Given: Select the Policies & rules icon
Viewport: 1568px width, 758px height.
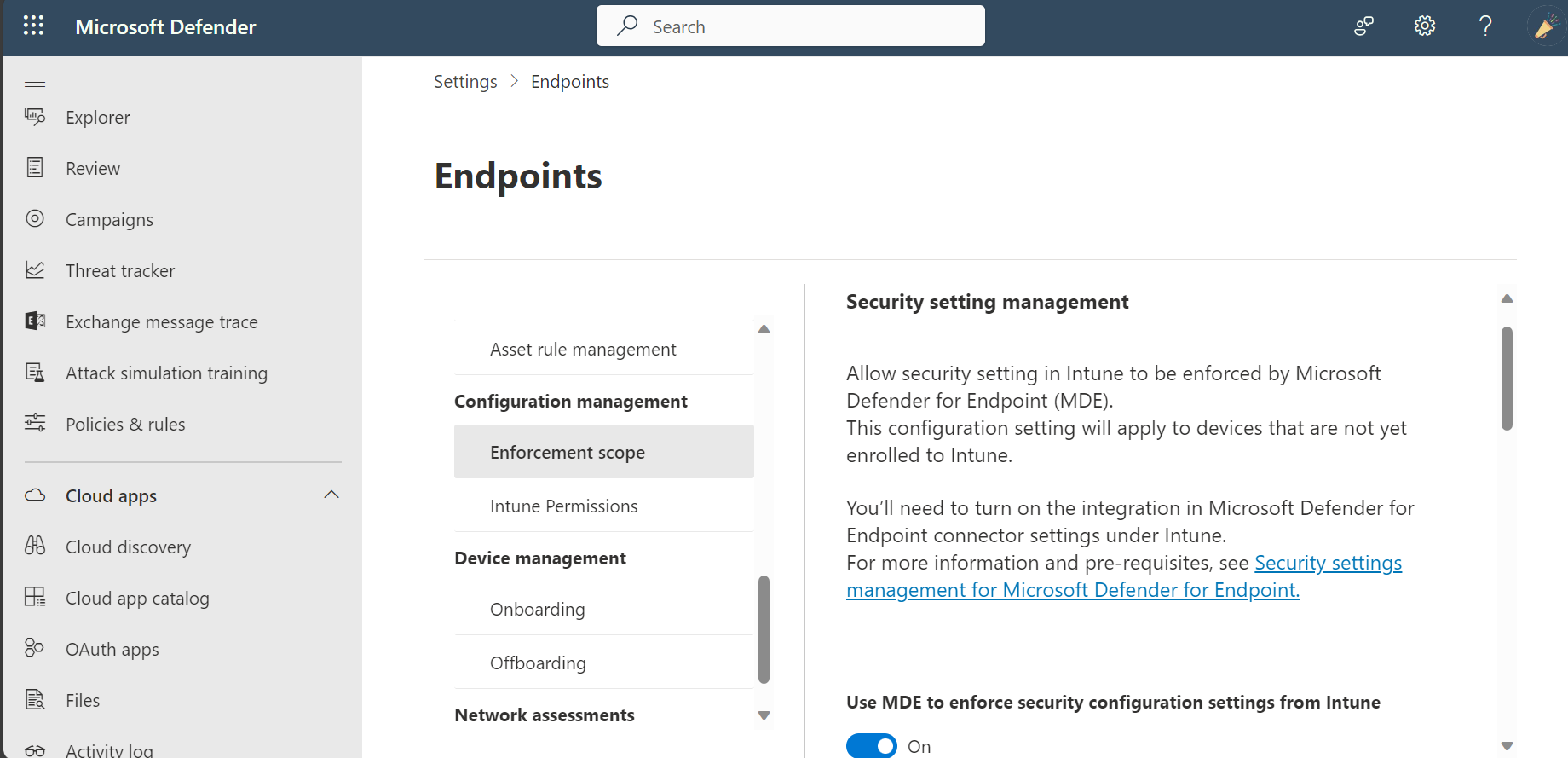Looking at the screenshot, I should point(35,423).
